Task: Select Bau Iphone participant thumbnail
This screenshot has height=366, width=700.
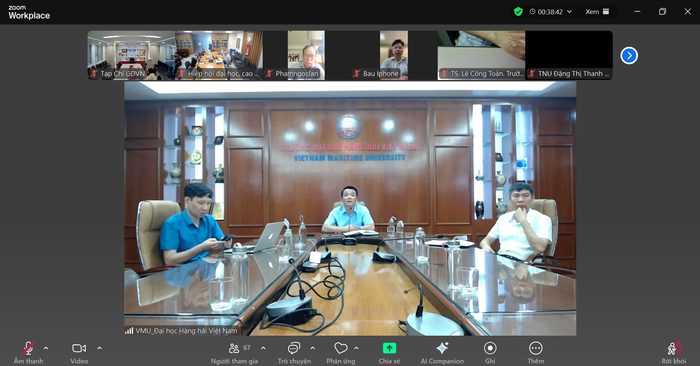Action: [394, 55]
